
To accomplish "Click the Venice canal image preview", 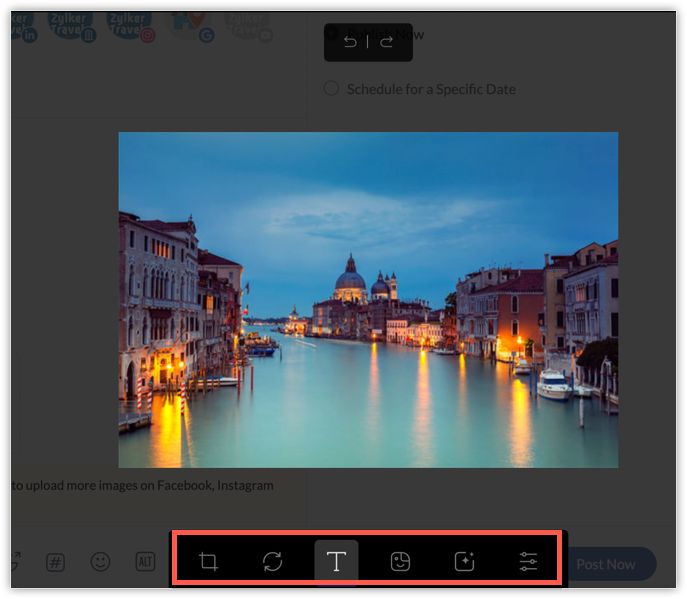I will click(x=368, y=300).
